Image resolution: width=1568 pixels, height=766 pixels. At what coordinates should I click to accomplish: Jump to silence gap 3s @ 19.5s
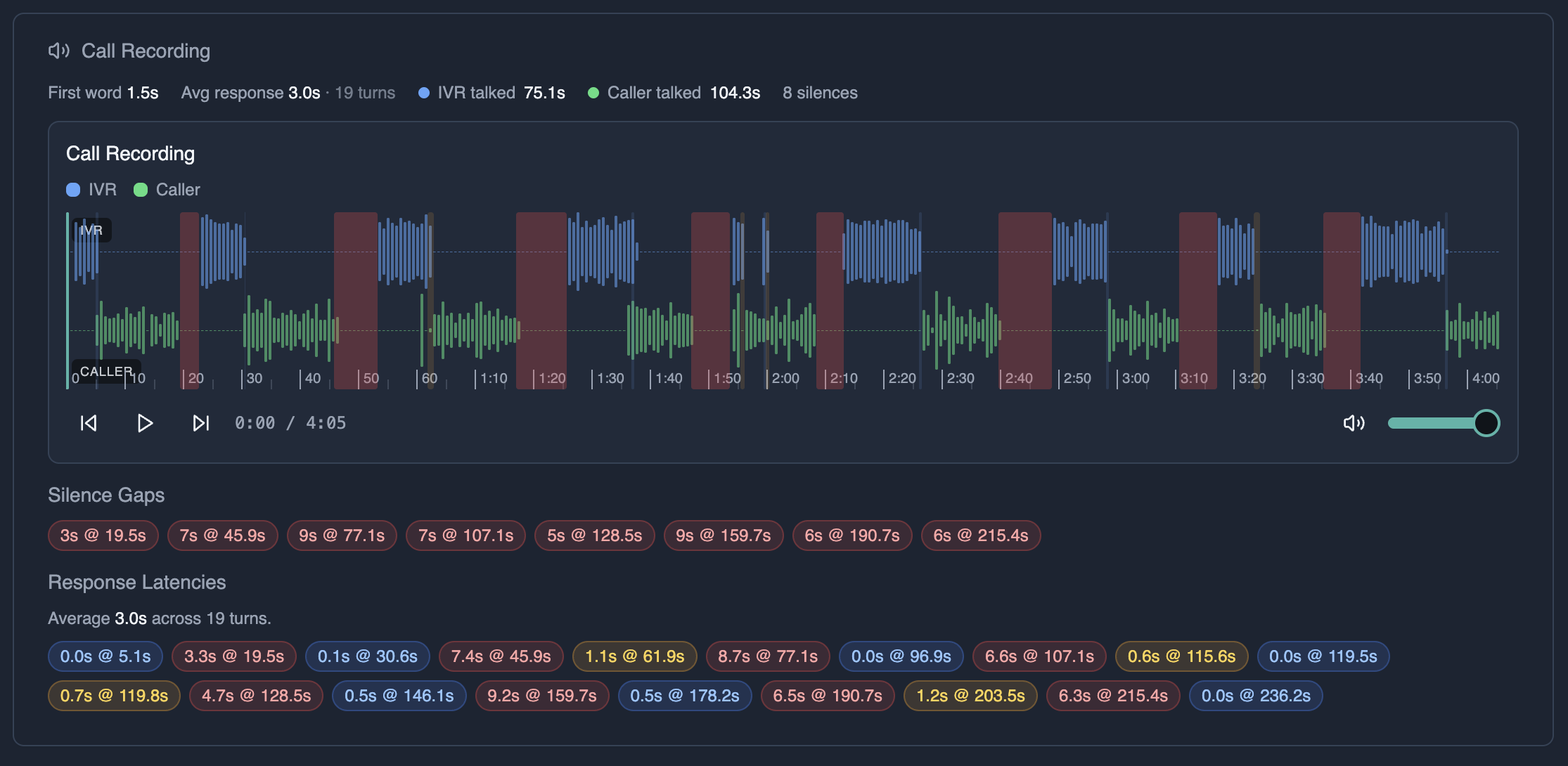[x=103, y=535]
